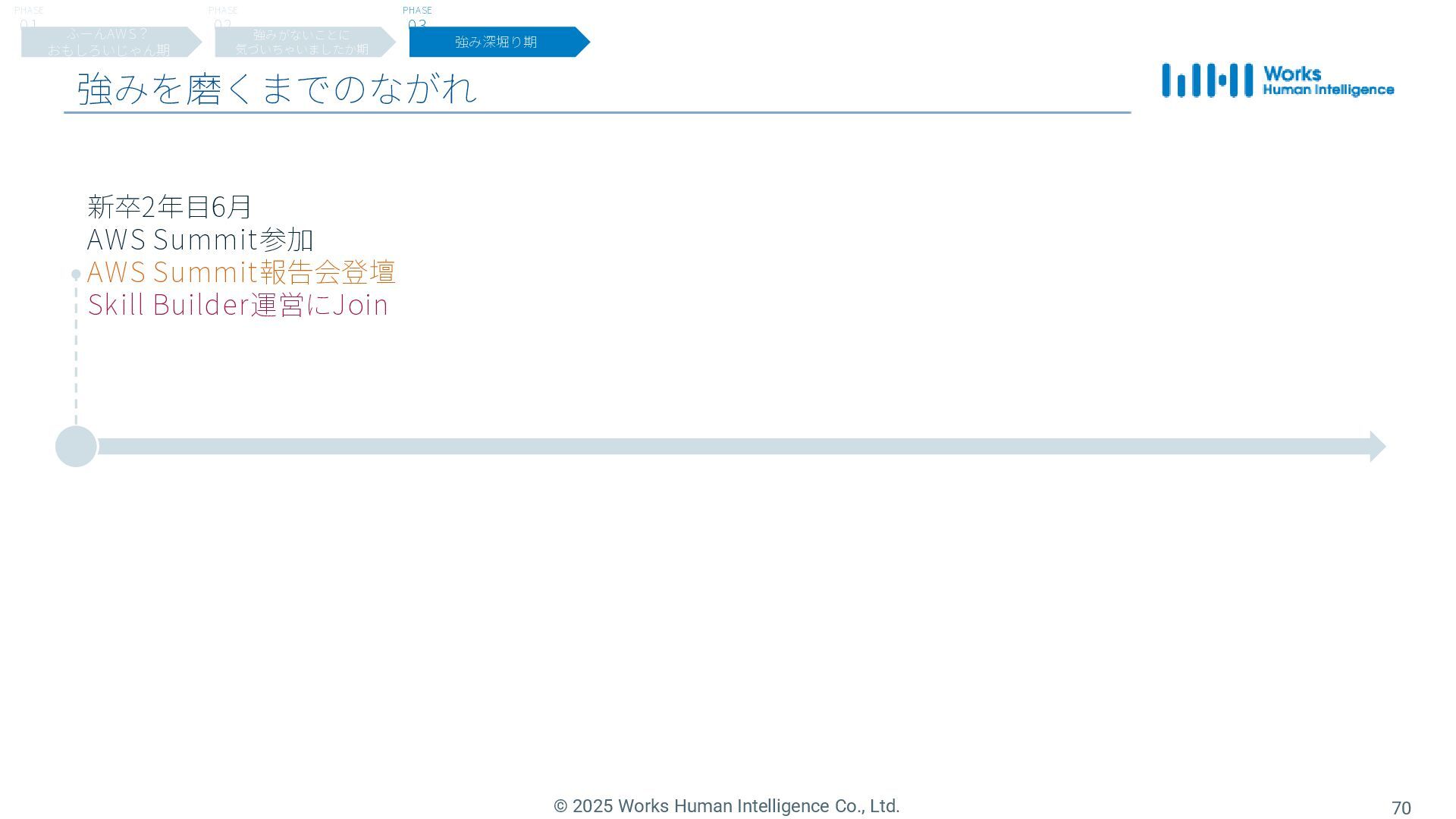The width and height of the screenshot is (1456, 819).
Task: Click the large circle timeline start marker
Action: [76, 446]
